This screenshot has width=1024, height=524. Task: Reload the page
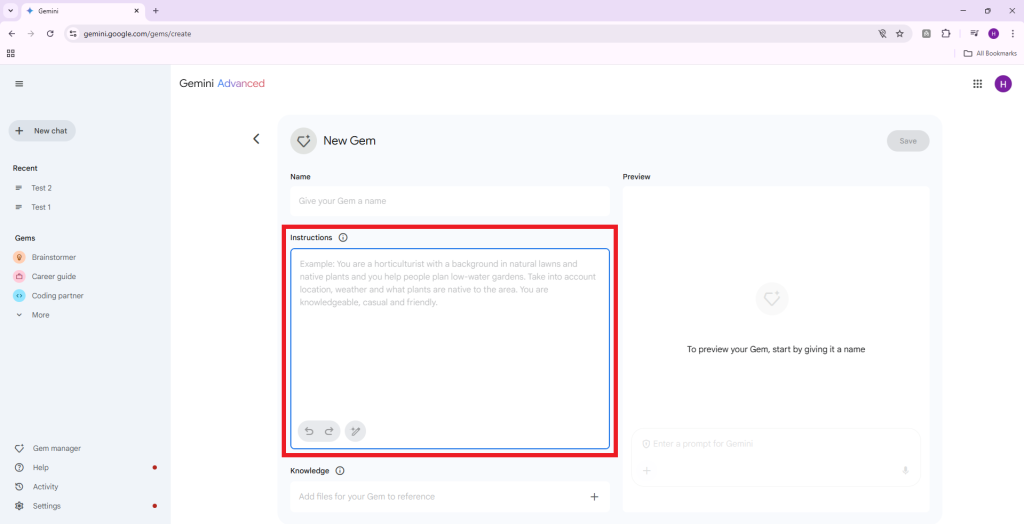coord(50,33)
